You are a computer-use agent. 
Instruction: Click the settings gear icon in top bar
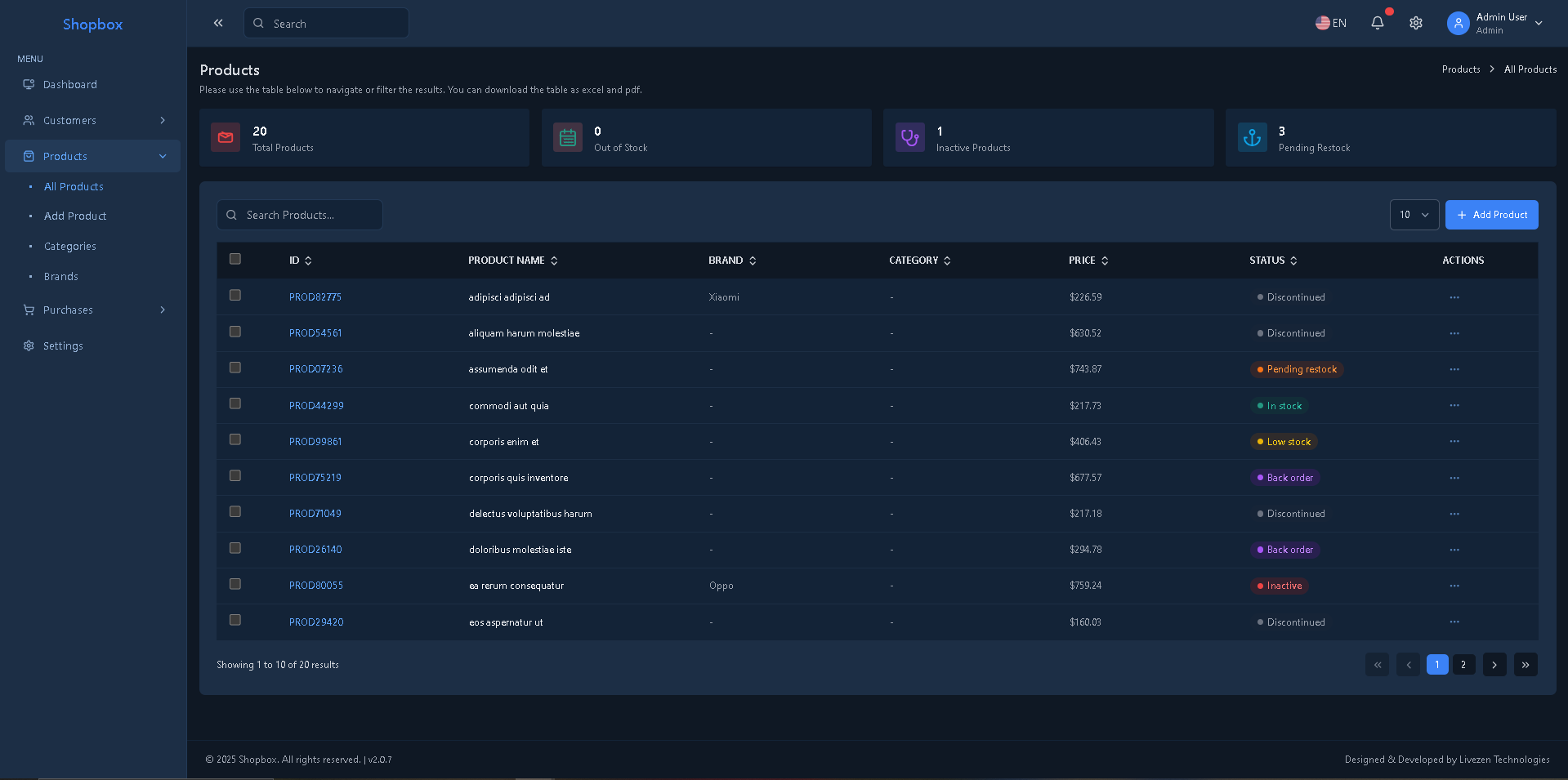point(1416,23)
